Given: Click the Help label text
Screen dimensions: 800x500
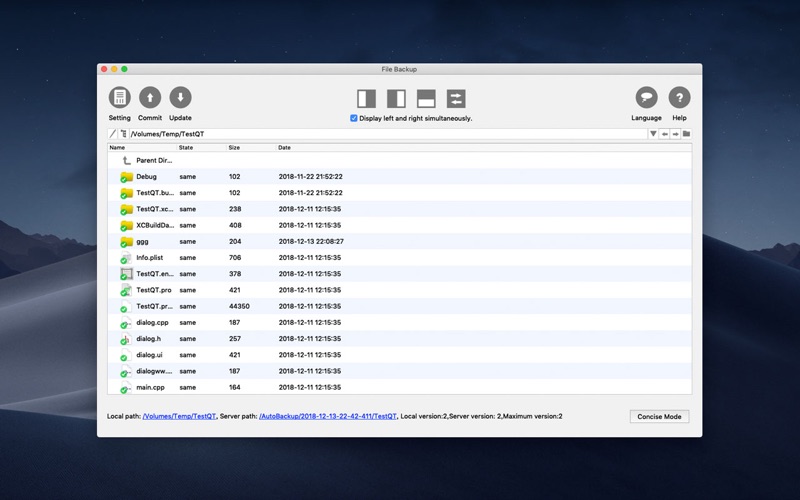Looking at the screenshot, I should [x=679, y=118].
